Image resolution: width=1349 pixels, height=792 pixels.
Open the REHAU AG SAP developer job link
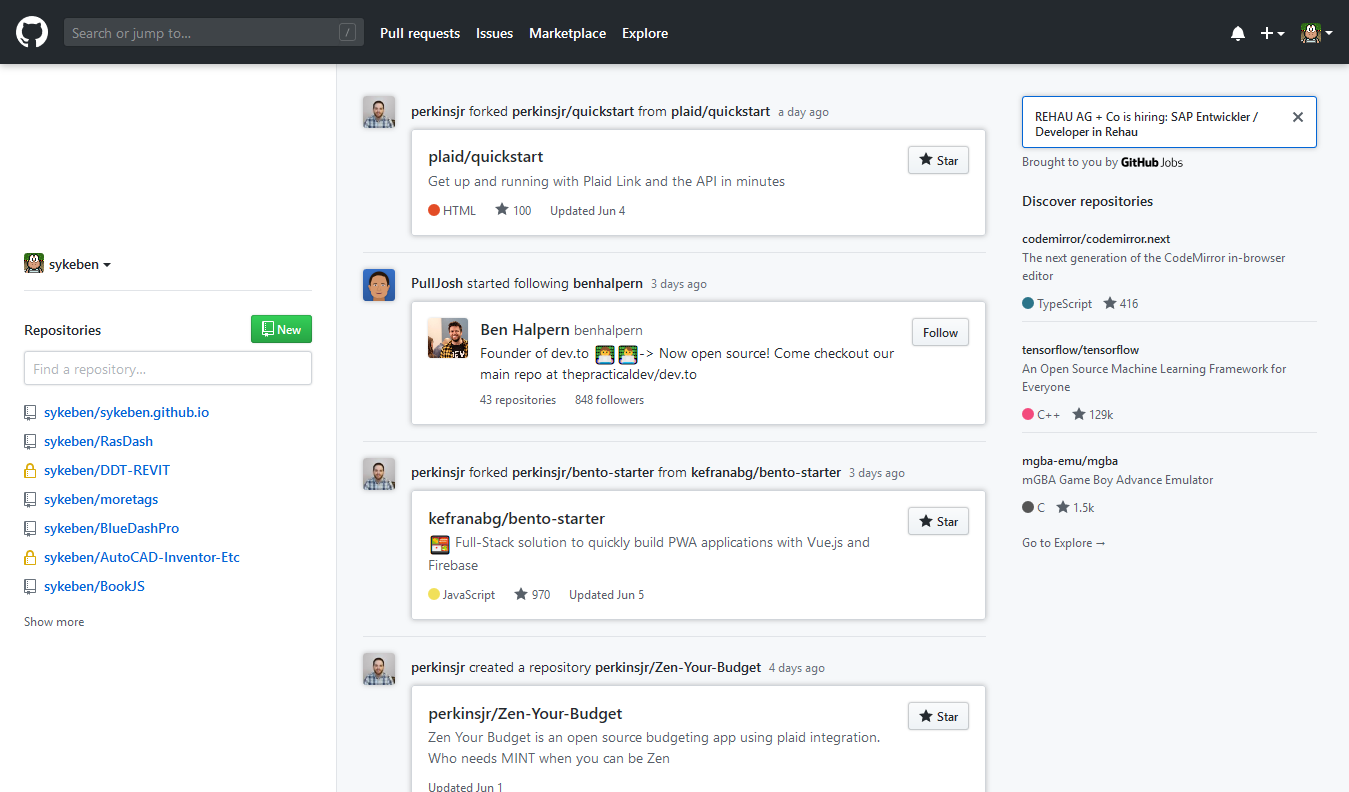(x=1146, y=124)
